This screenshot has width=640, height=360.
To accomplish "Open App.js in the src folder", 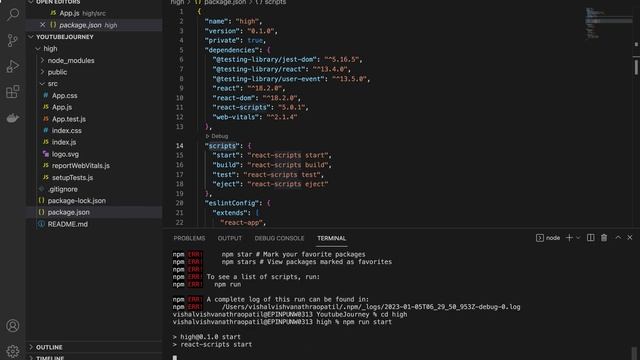I will pos(62,107).
